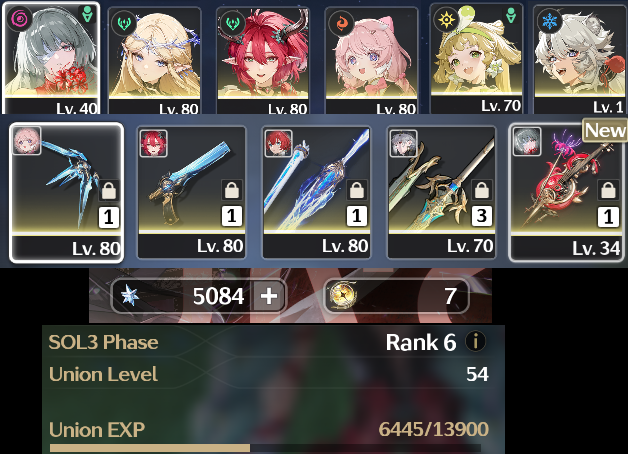The height and width of the screenshot is (454, 628).
Task: Click the golden coin currency icon
Action: pos(343,295)
